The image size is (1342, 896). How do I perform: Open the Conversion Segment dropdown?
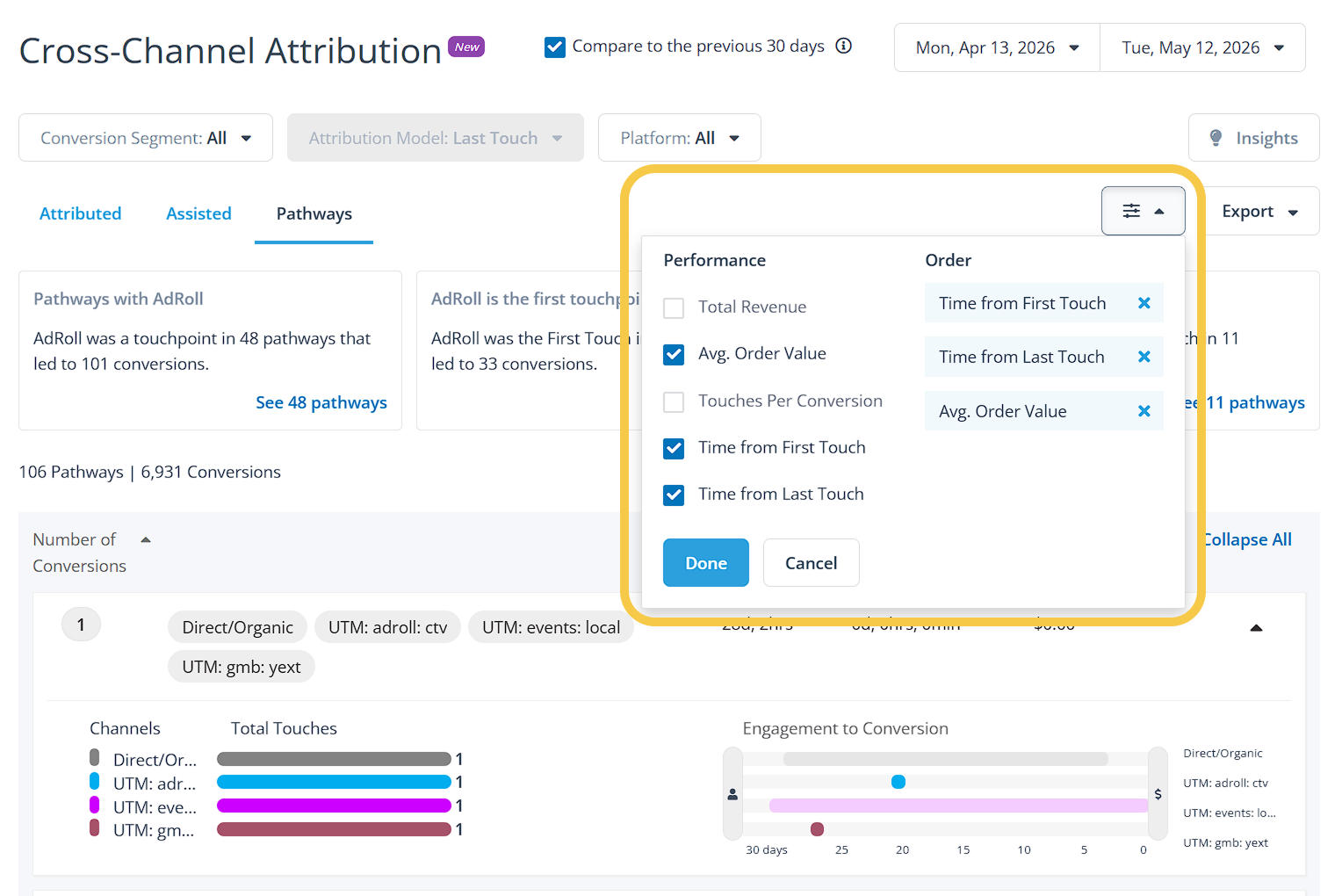146,138
